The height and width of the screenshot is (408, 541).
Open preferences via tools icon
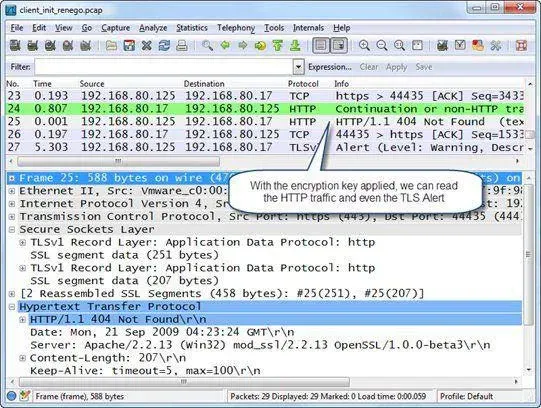click(x=496, y=46)
